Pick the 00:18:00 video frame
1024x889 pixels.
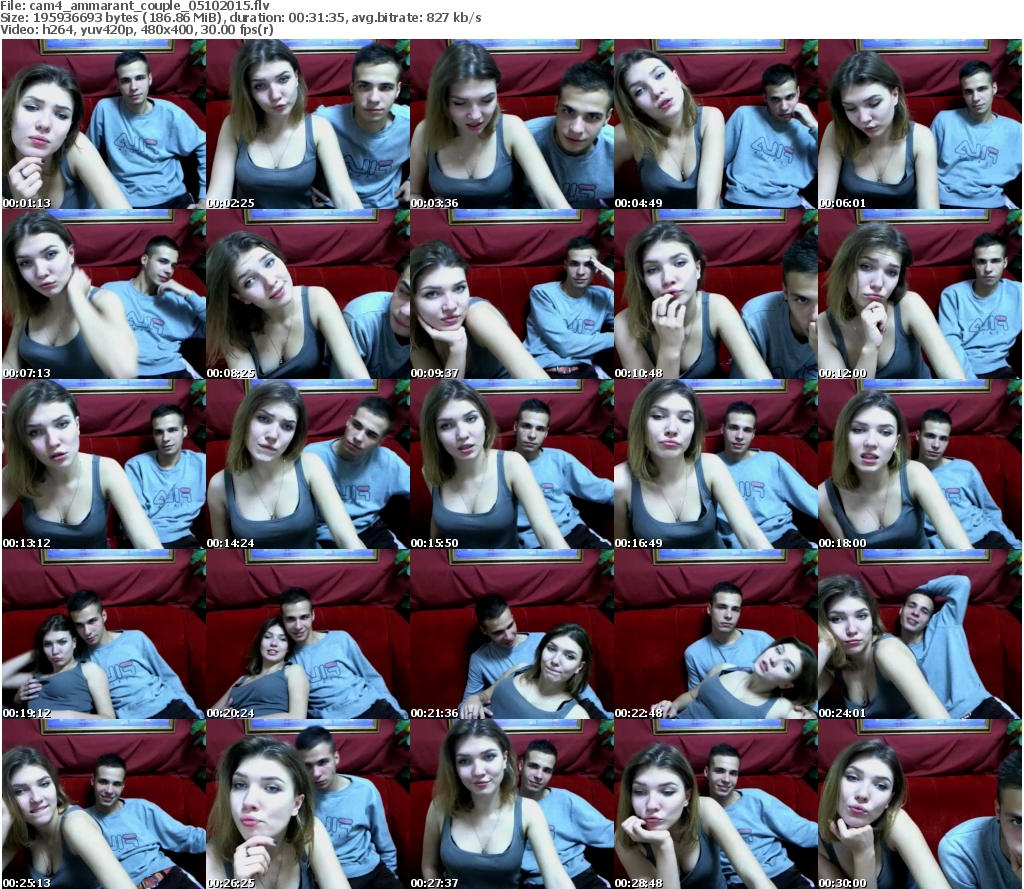tap(920, 464)
